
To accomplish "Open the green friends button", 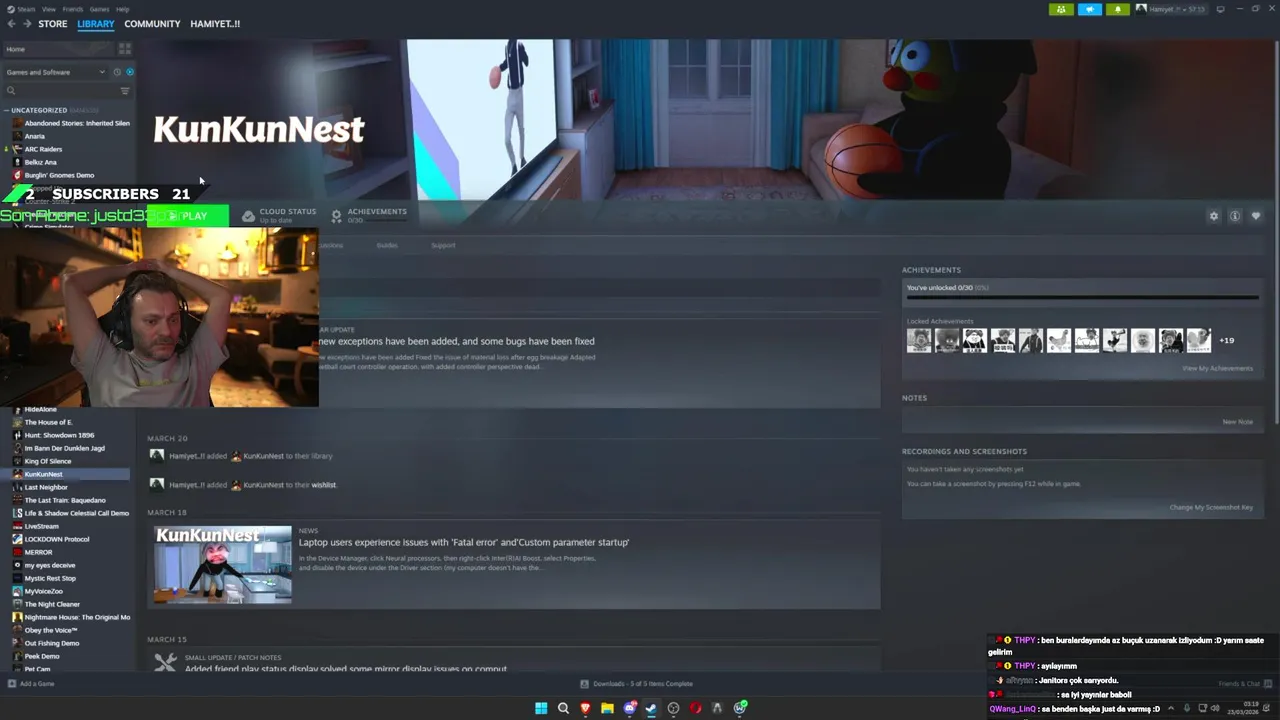I will click(x=1061, y=9).
